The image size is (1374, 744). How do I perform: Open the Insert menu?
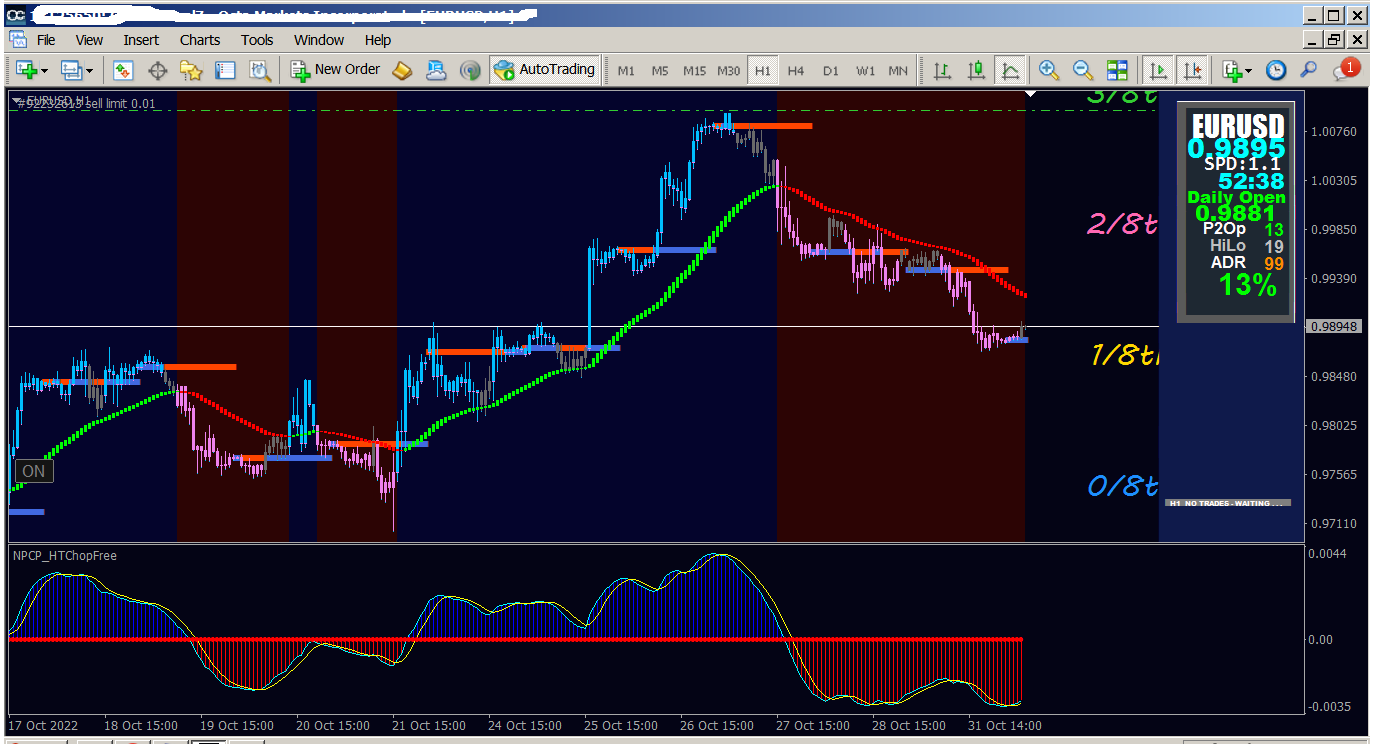coord(141,40)
